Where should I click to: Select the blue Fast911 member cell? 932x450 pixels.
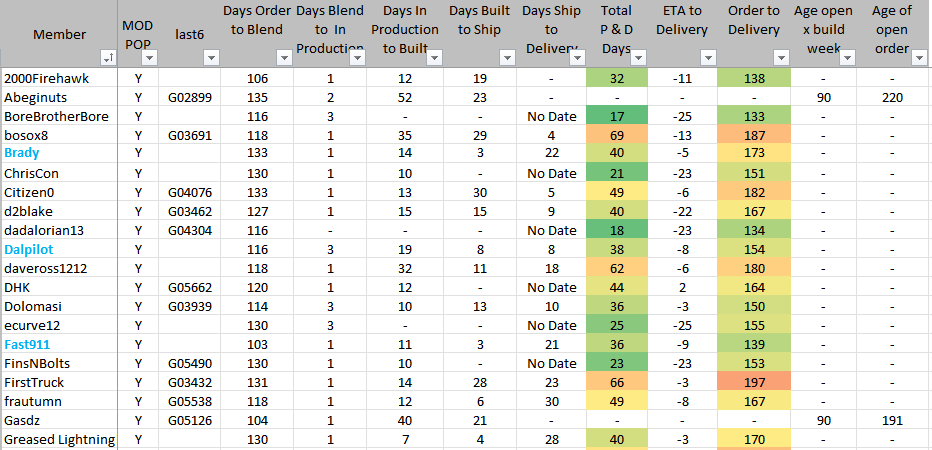coord(27,345)
